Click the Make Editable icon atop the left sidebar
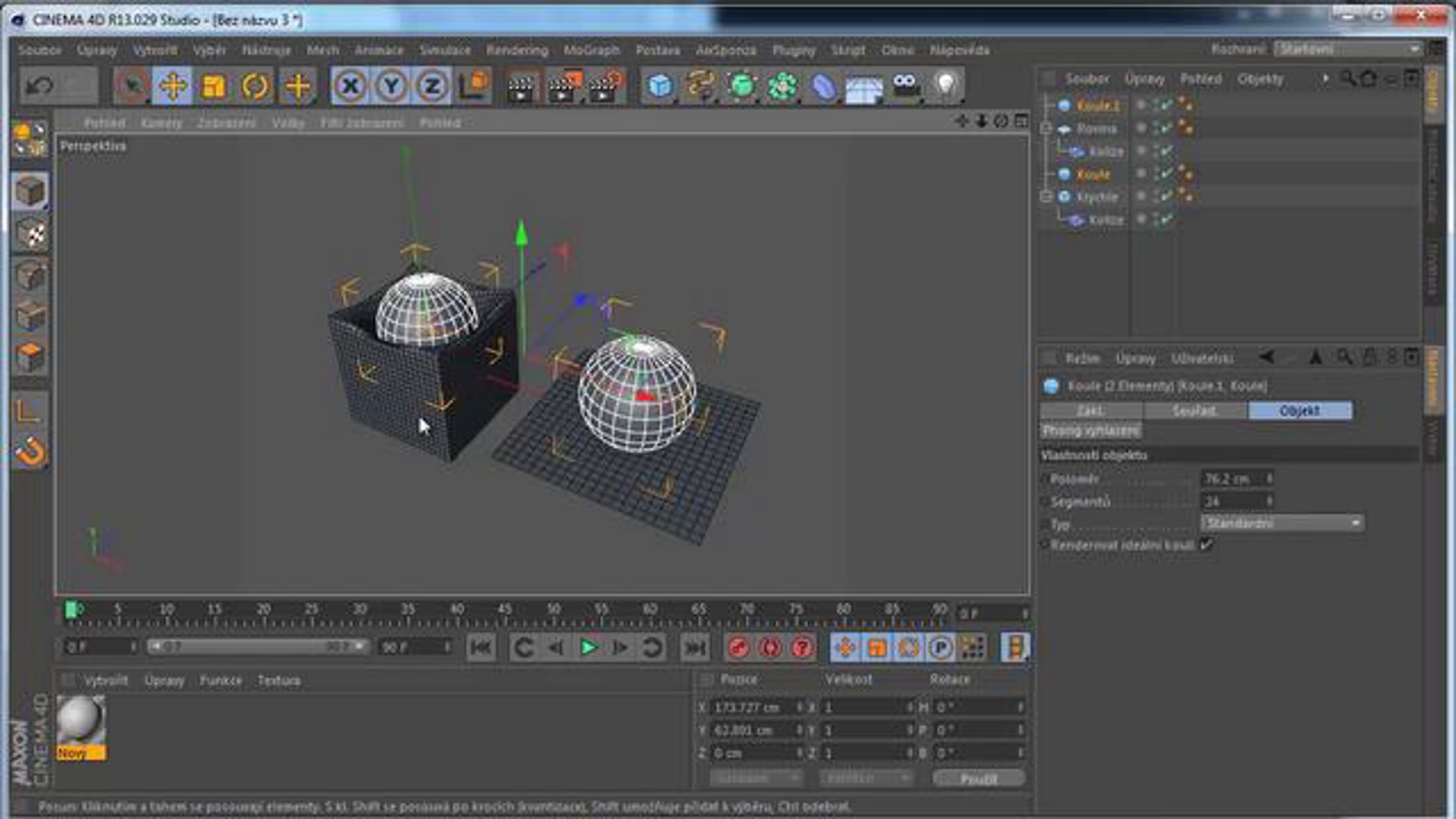Viewport: 1456px width, 819px height. pyautogui.click(x=30, y=138)
